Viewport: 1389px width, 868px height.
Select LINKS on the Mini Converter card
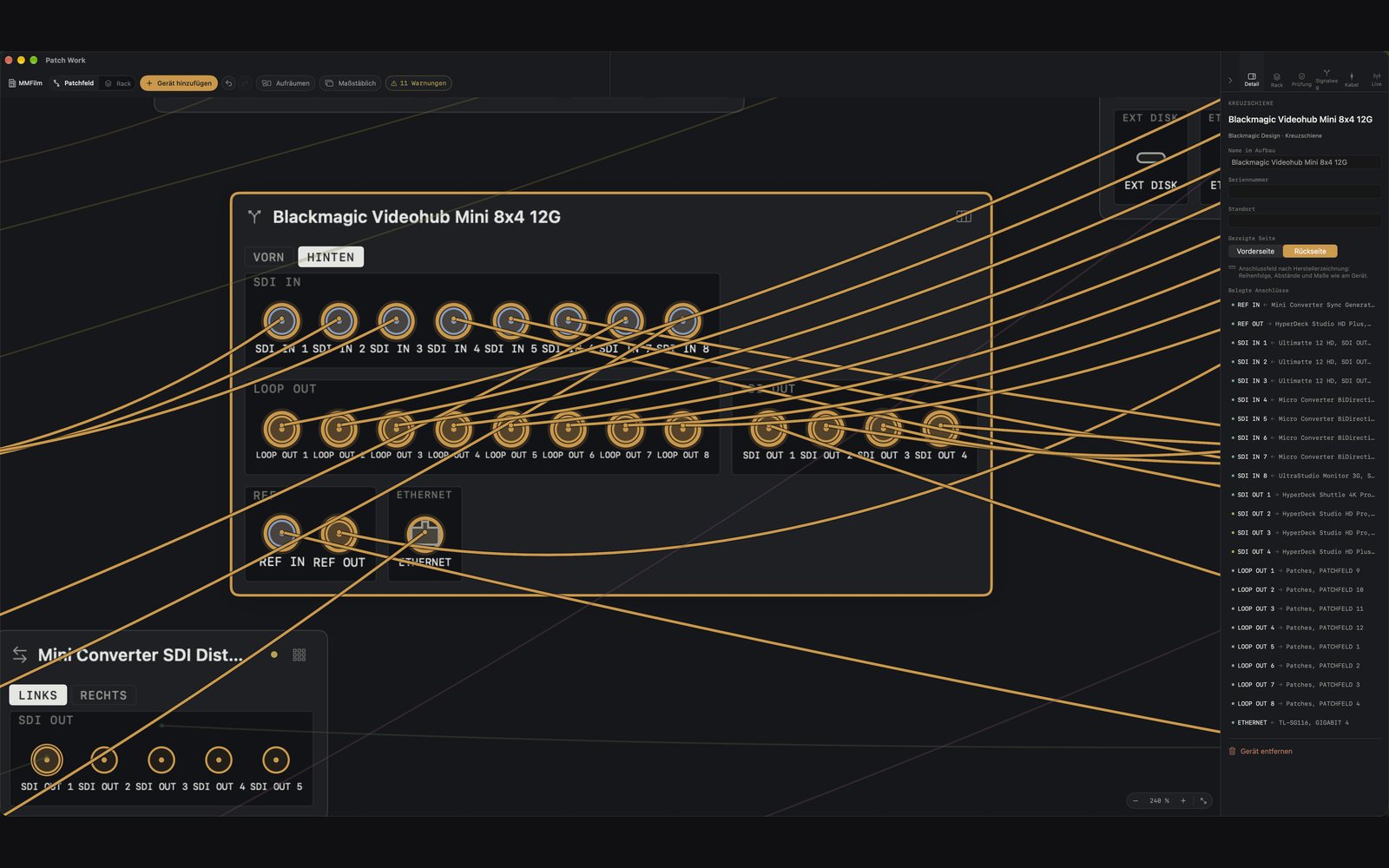click(38, 695)
